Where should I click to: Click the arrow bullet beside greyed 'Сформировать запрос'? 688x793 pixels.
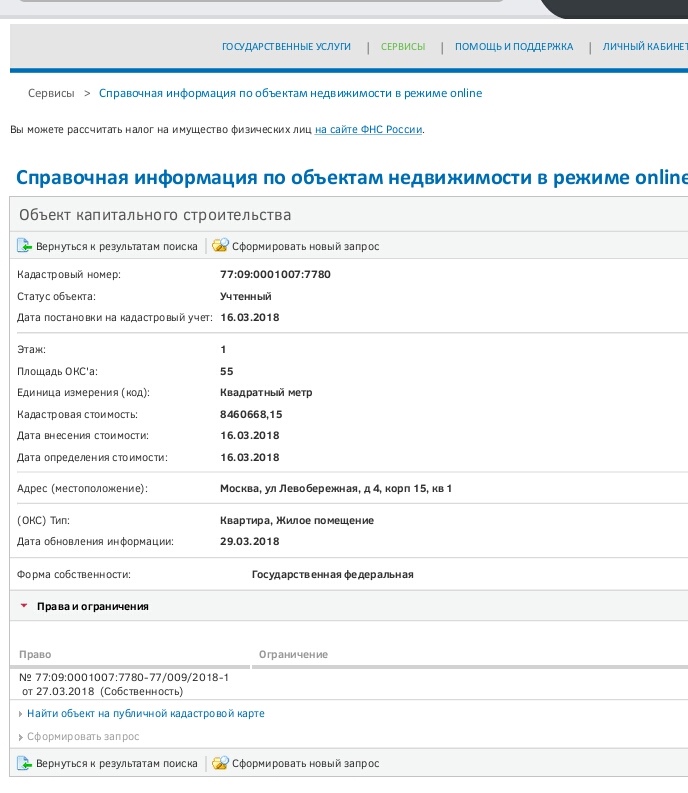tap(20, 737)
